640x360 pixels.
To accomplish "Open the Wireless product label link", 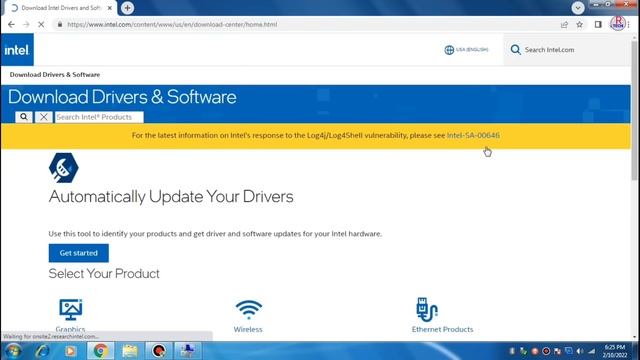I will 248,329.
